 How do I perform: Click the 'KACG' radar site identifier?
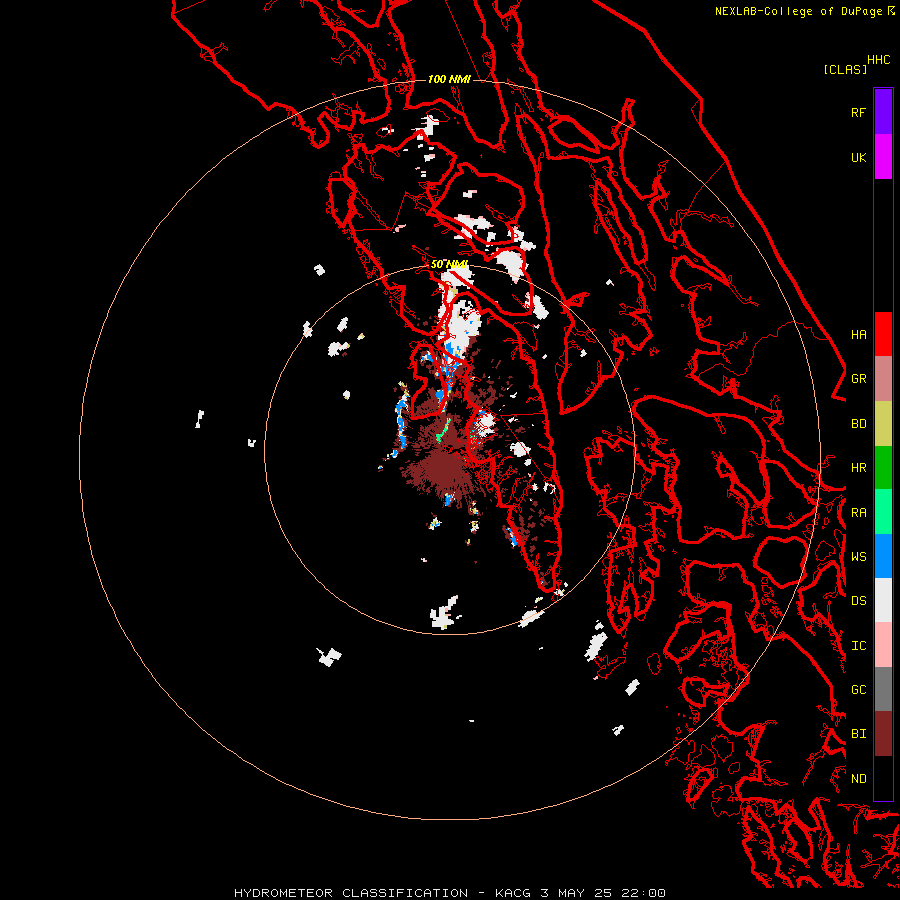click(514, 893)
